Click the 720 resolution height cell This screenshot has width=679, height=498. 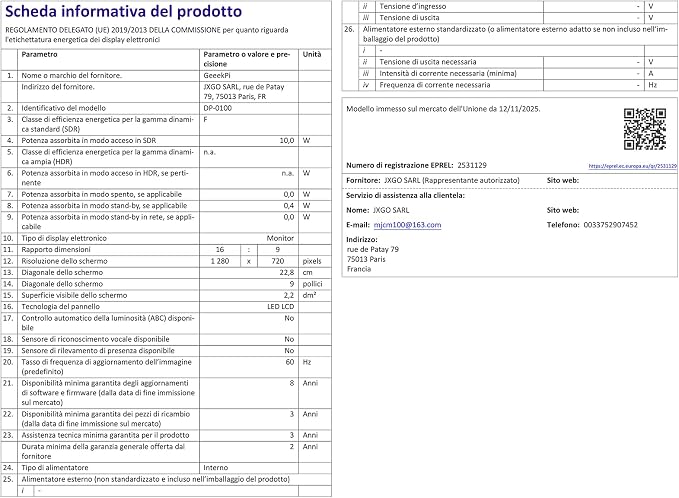pyautogui.click(x=278, y=261)
